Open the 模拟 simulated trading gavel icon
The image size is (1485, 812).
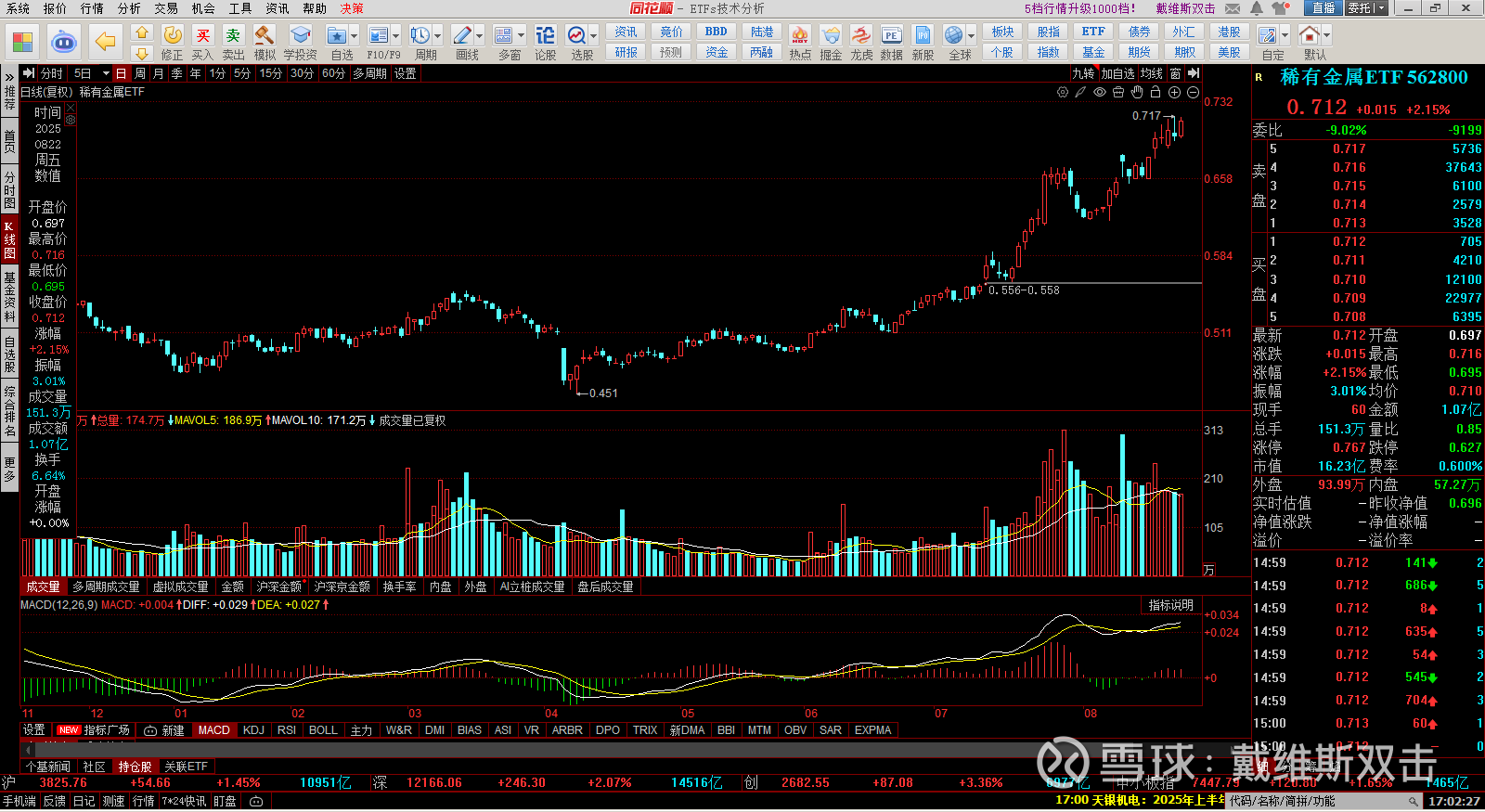tap(265, 43)
